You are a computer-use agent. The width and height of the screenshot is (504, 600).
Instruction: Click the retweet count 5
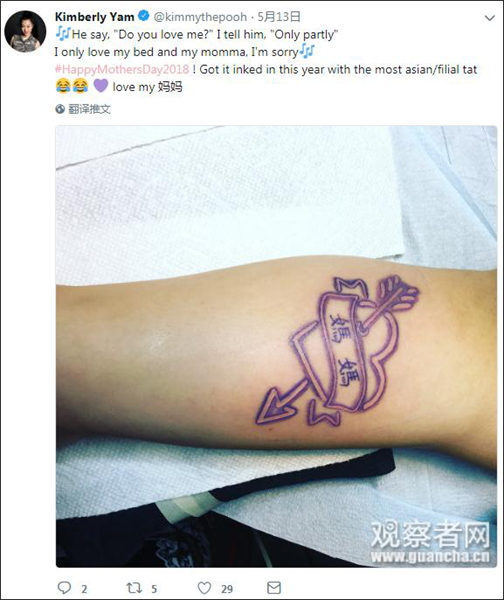click(154, 589)
